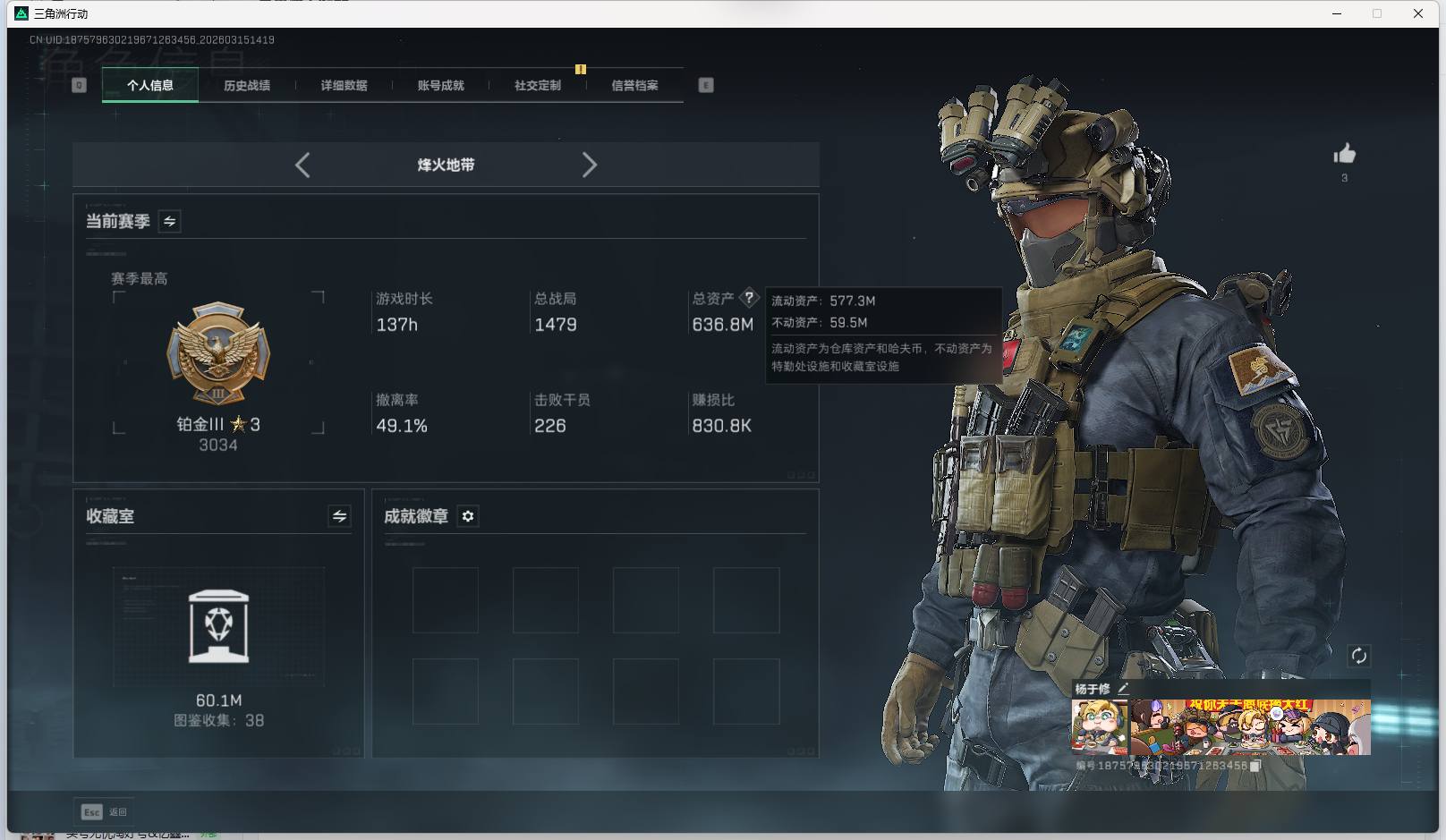This screenshot has width=1446, height=840.
Task: Copy the account 编号 with the copy icon
Action: (1255, 767)
